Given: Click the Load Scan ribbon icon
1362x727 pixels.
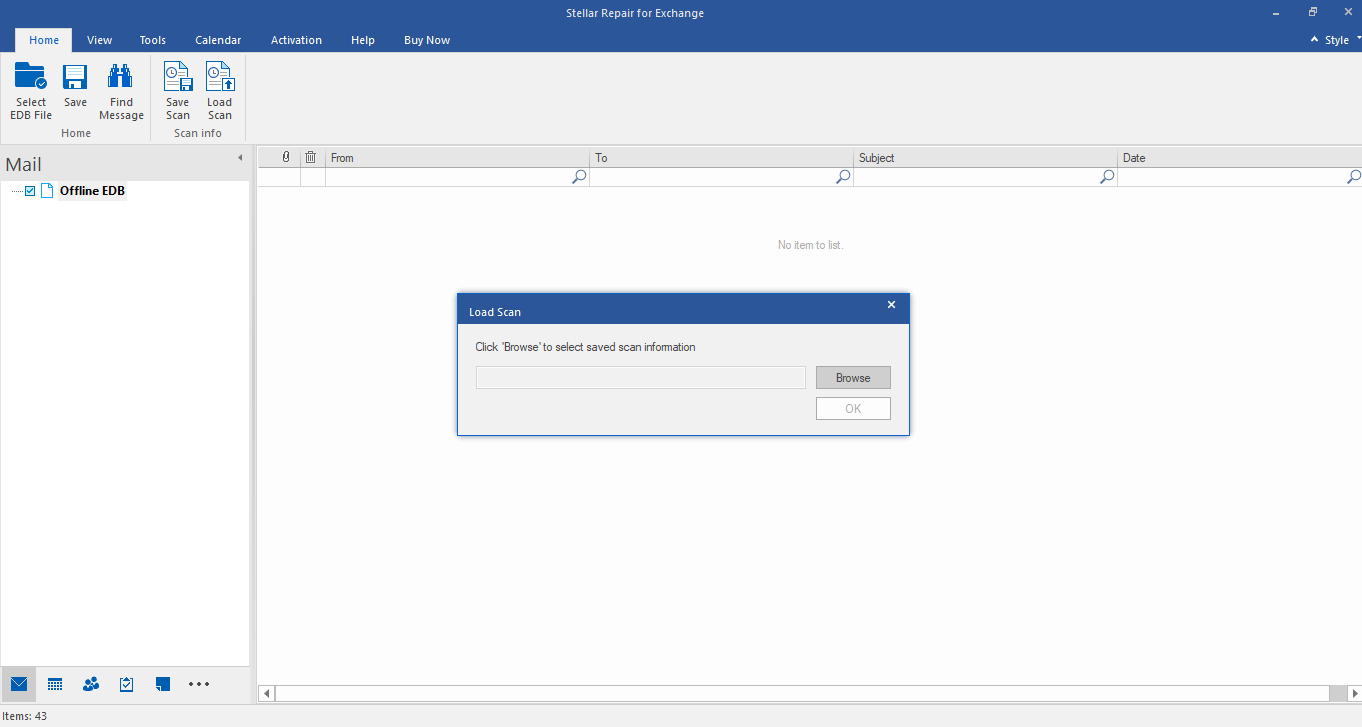Looking at the screenshot, I should pos(219,77).
